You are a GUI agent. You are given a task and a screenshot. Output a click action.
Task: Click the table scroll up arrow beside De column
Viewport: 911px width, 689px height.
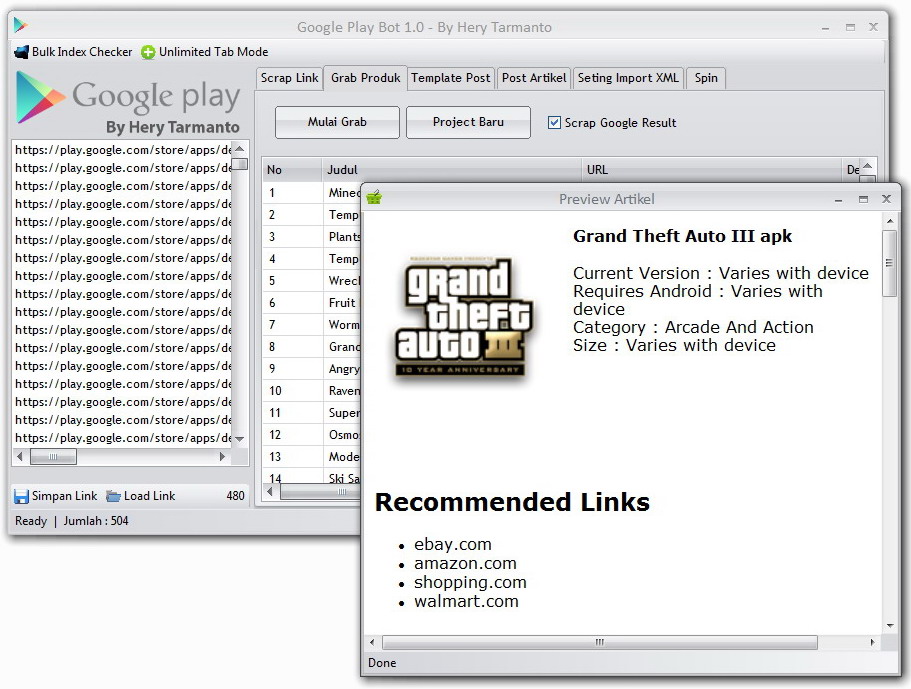[867, 166]
